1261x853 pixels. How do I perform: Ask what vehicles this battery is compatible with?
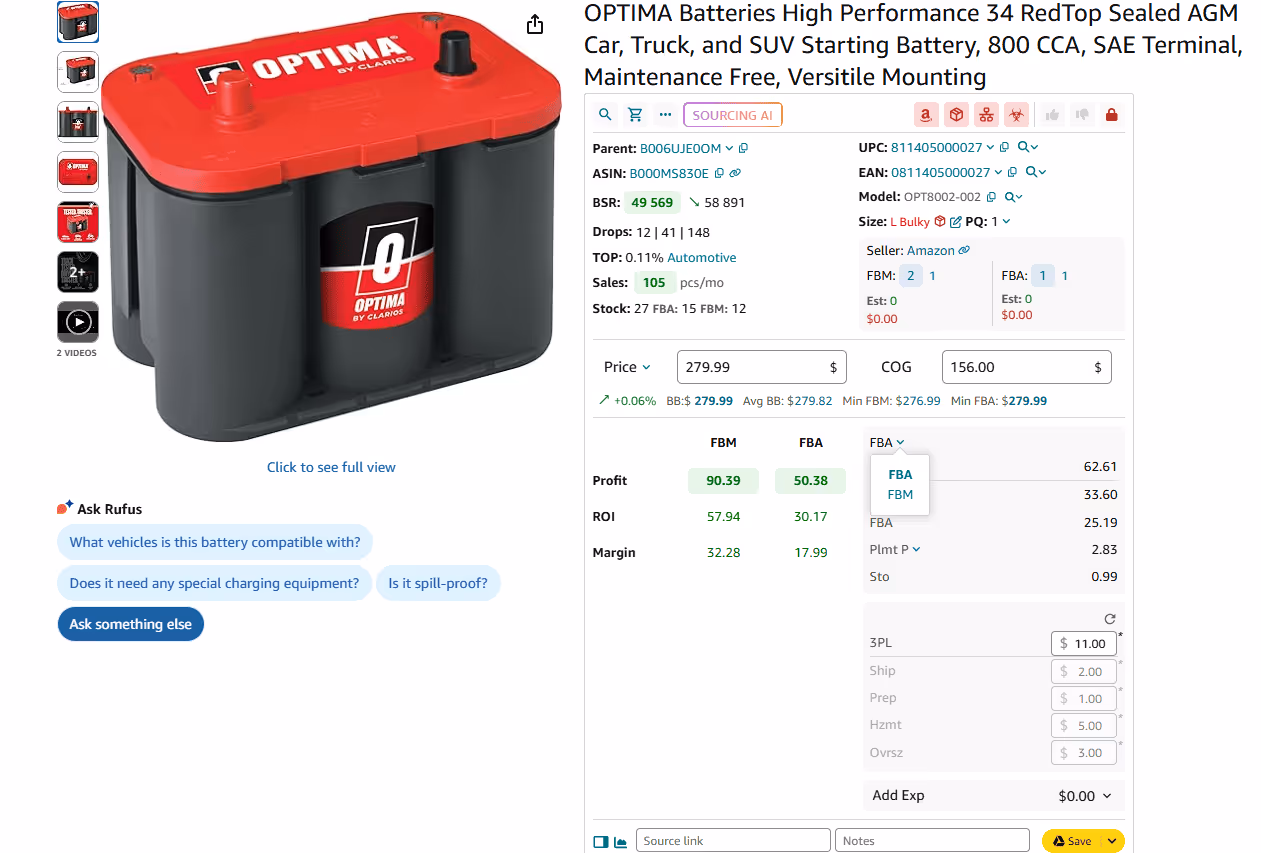pyautogui.click(x=215, y=542)
